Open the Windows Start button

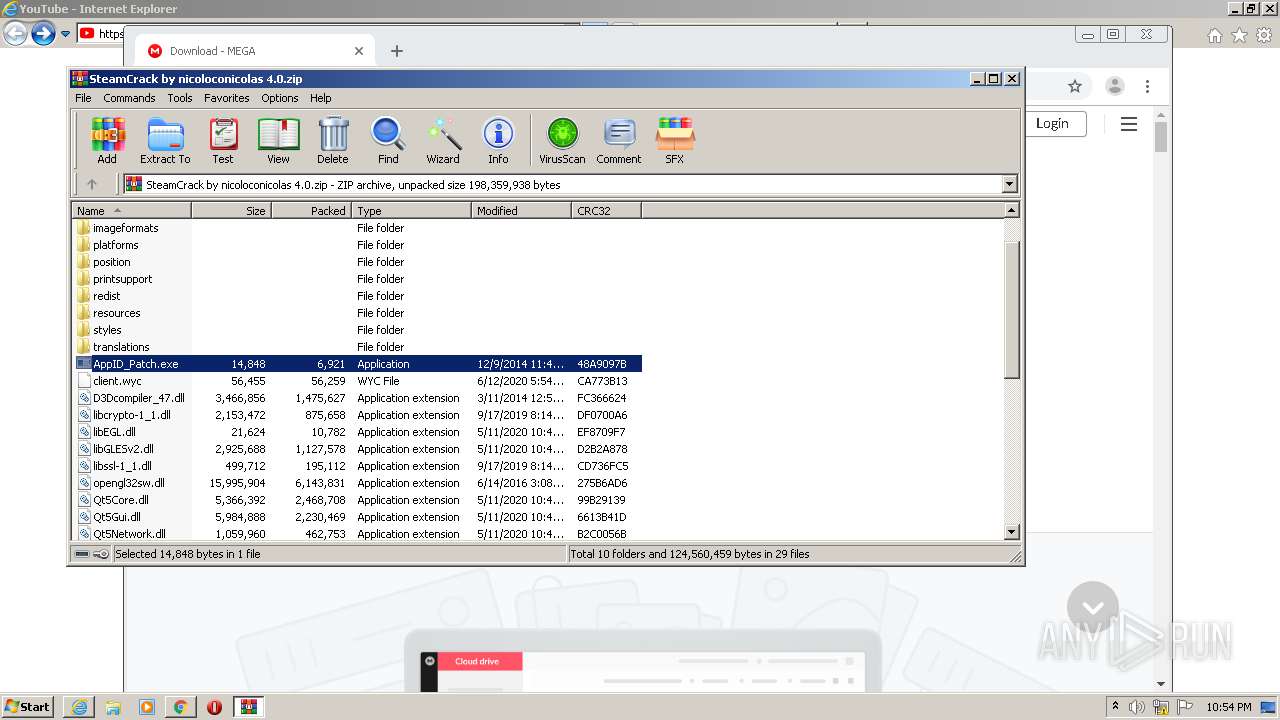28,707
